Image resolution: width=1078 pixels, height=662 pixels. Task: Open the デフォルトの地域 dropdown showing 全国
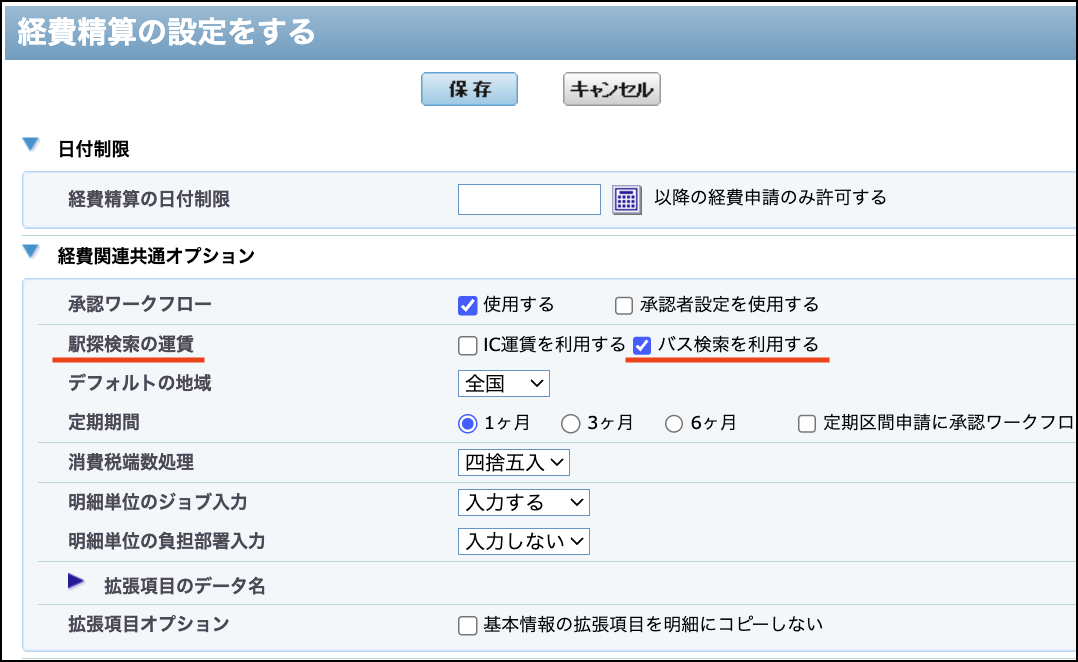(504, 383)
